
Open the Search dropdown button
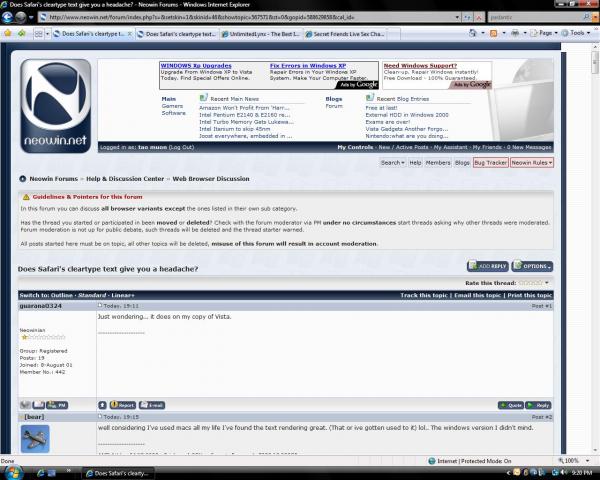click(392, 163)
